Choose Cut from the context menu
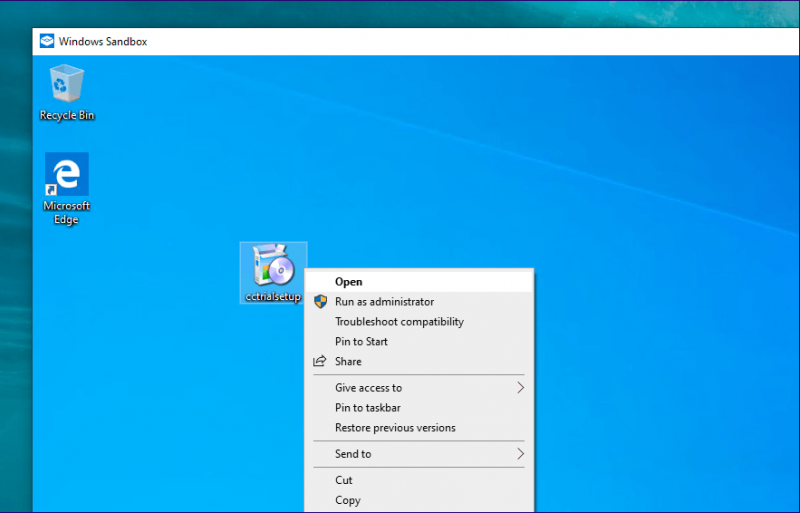The image size is (800, 513). (x=419, y=480)
